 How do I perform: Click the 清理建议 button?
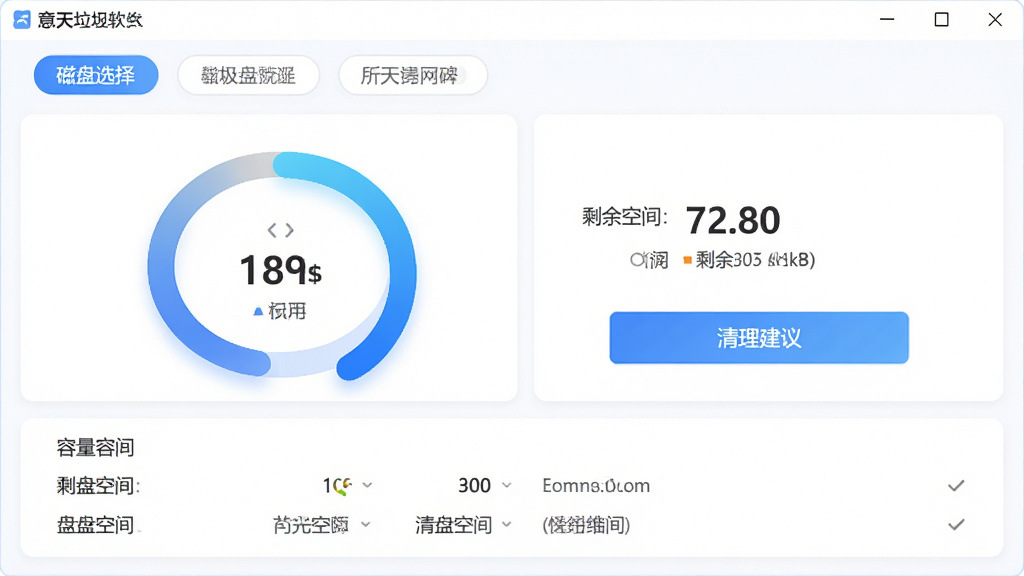coord(759,338)
